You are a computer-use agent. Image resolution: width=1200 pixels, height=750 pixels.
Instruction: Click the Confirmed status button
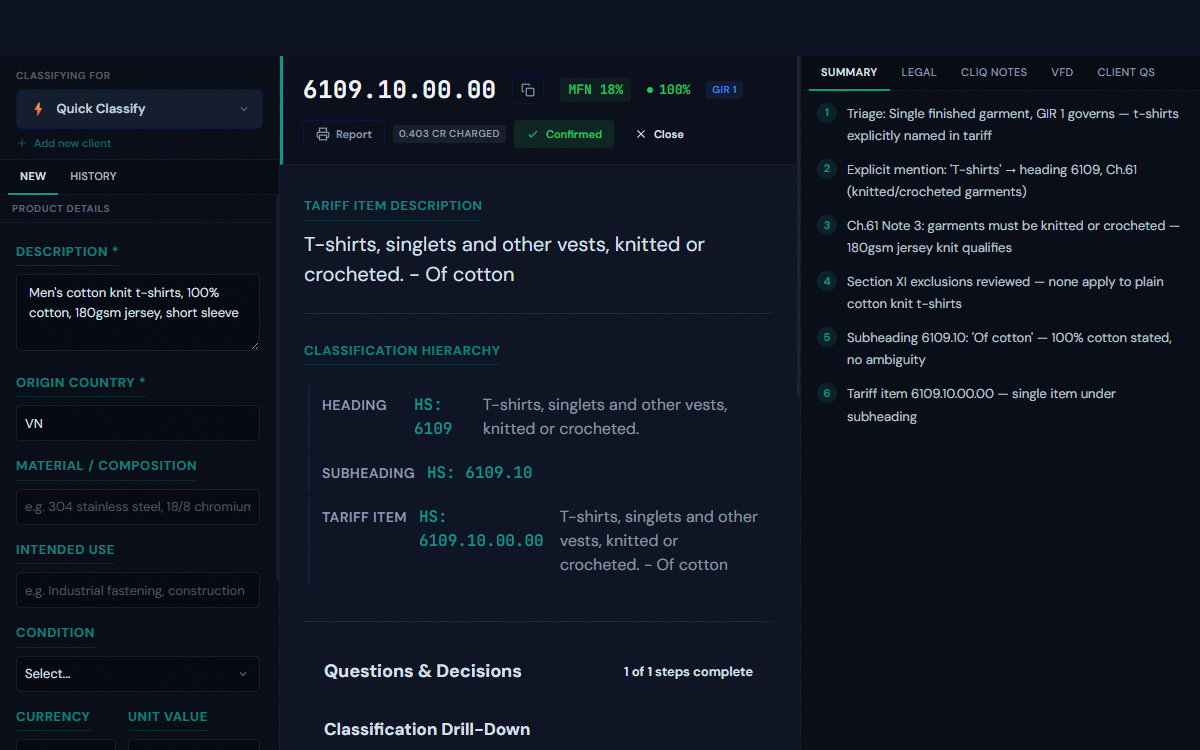(x=565, y=134)
